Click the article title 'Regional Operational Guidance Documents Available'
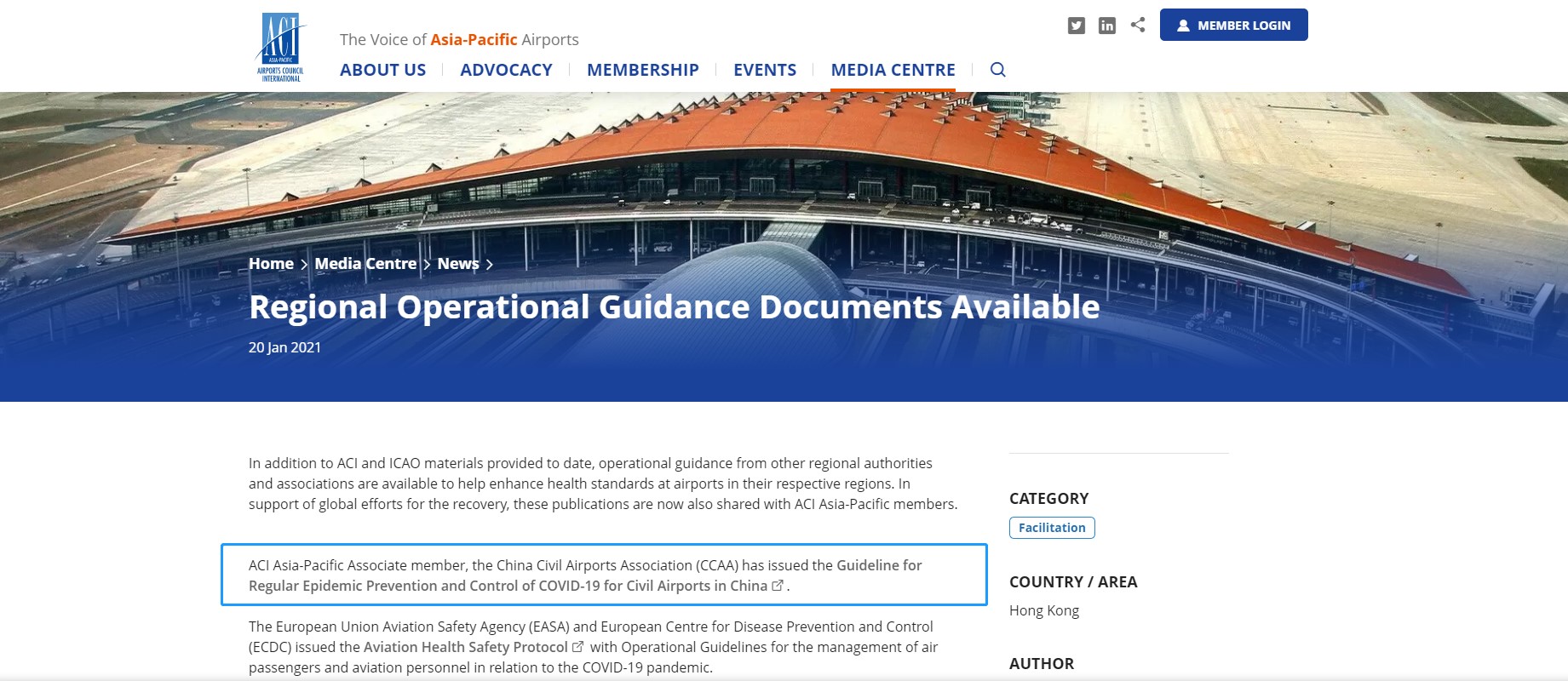Screen dimensions: 1568x681 tap(674, 306)
